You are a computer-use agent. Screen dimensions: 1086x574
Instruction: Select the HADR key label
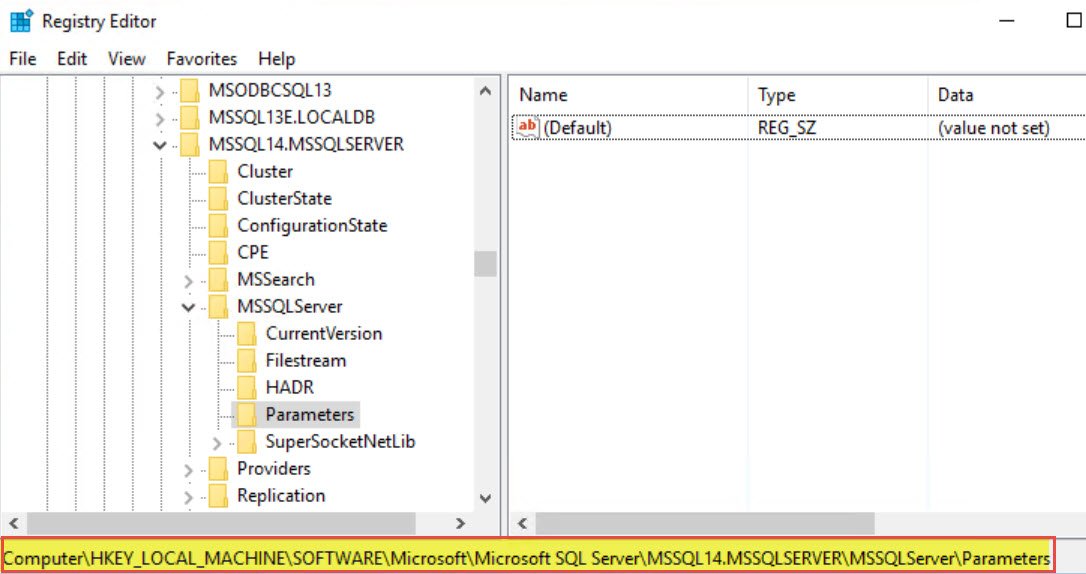[x=290, y=387]
